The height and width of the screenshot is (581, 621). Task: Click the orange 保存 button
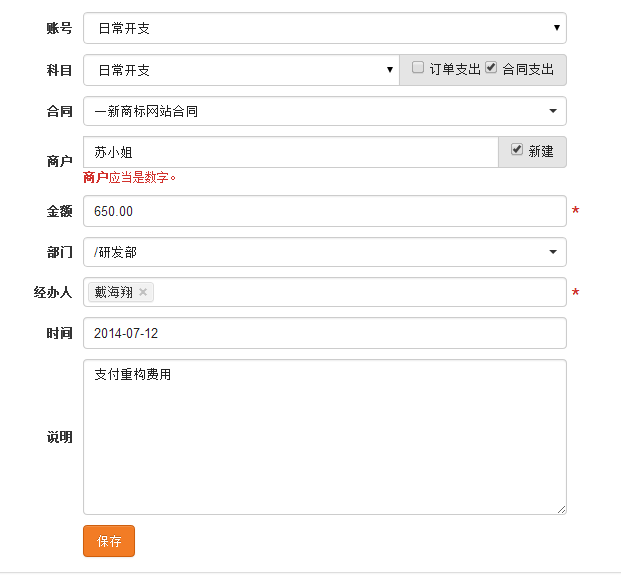(x=108, y=541)
